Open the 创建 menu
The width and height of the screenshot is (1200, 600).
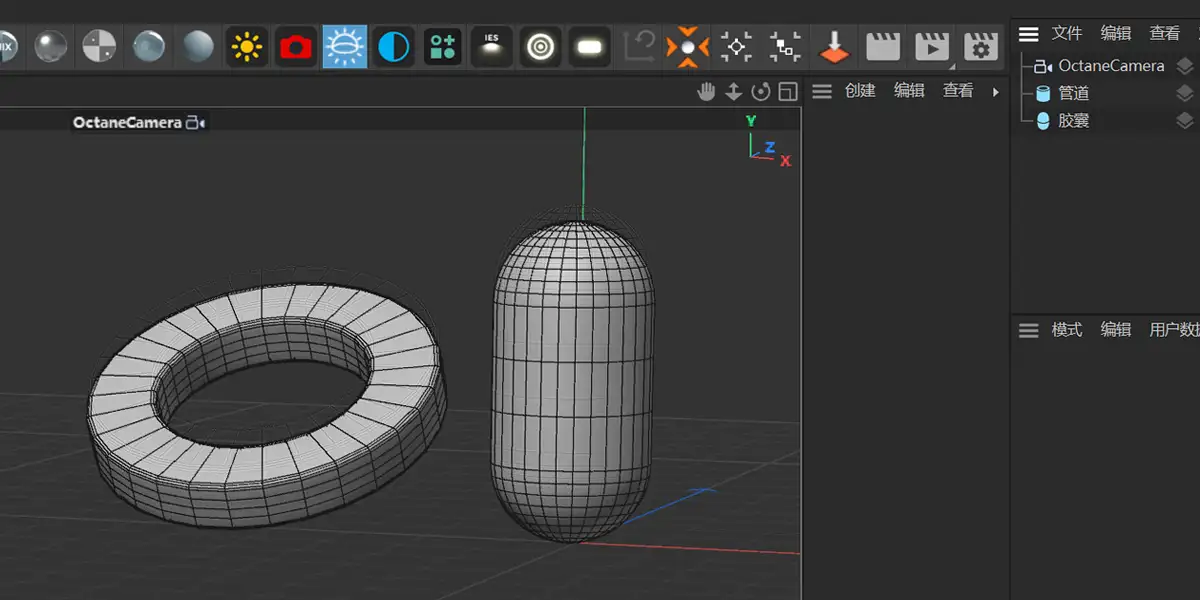tap(860, 91)
